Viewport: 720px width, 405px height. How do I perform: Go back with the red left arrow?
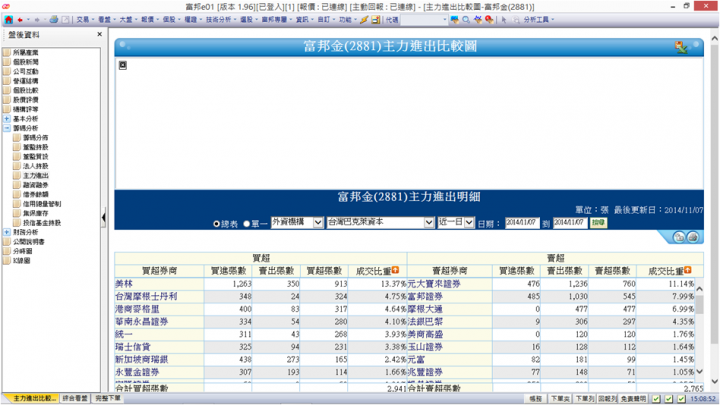point(20,20)
